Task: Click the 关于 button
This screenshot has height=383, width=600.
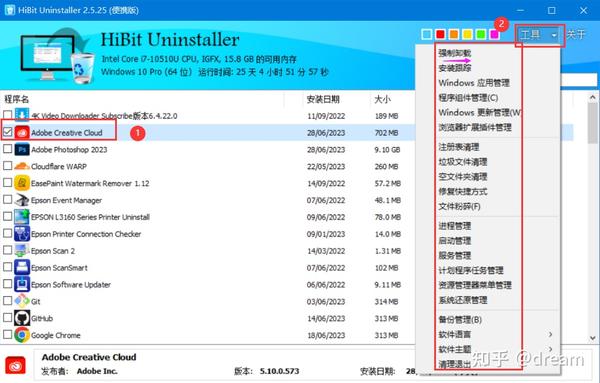Action: [x=576, y=34]
